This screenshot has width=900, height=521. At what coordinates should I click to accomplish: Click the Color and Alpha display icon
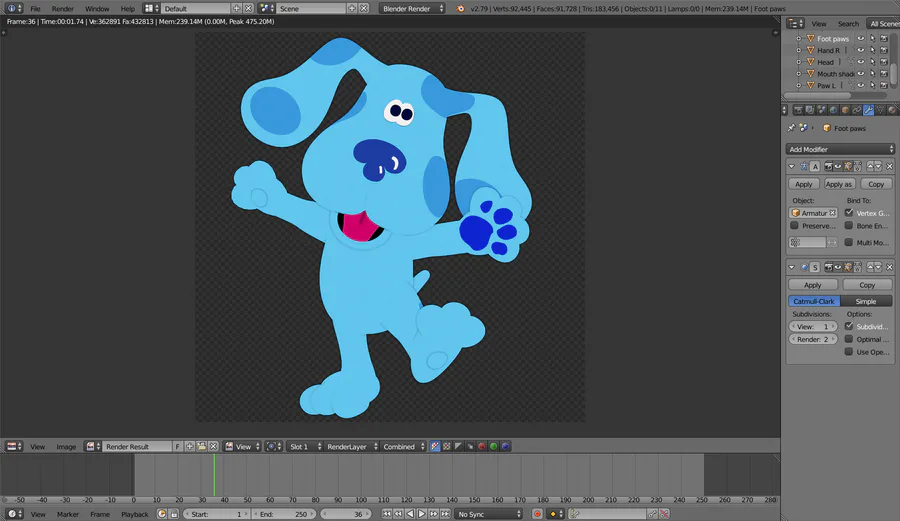pos(436,446)
